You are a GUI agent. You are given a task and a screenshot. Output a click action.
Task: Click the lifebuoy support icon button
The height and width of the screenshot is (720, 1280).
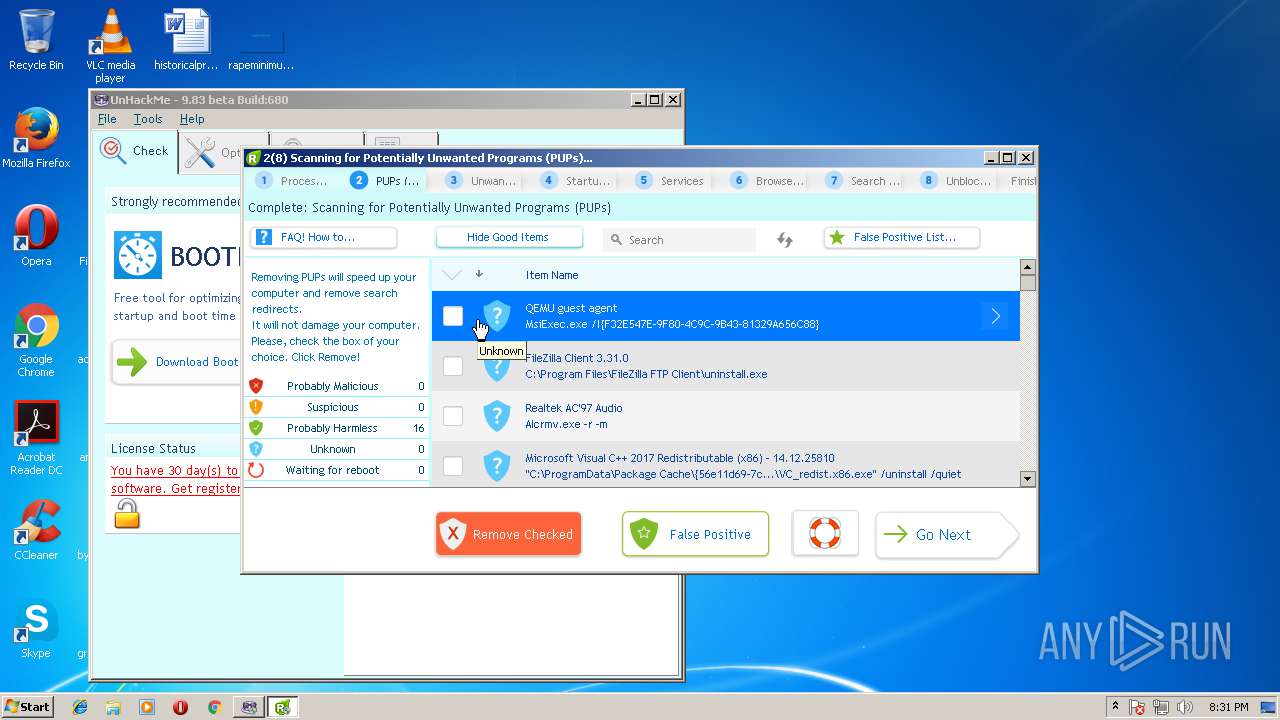pos(825,533)
